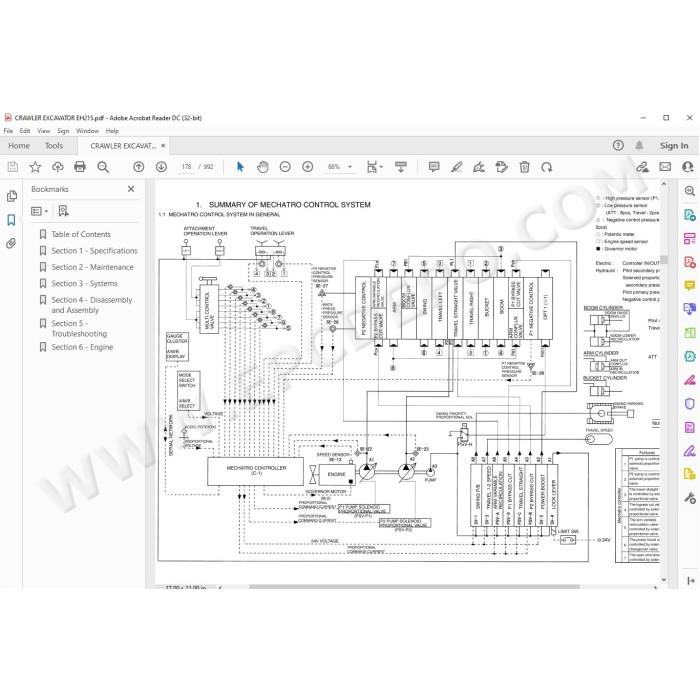Click the page number field 178
The width and height of the screenshot is (700, 700).
[x=186, y=167]
